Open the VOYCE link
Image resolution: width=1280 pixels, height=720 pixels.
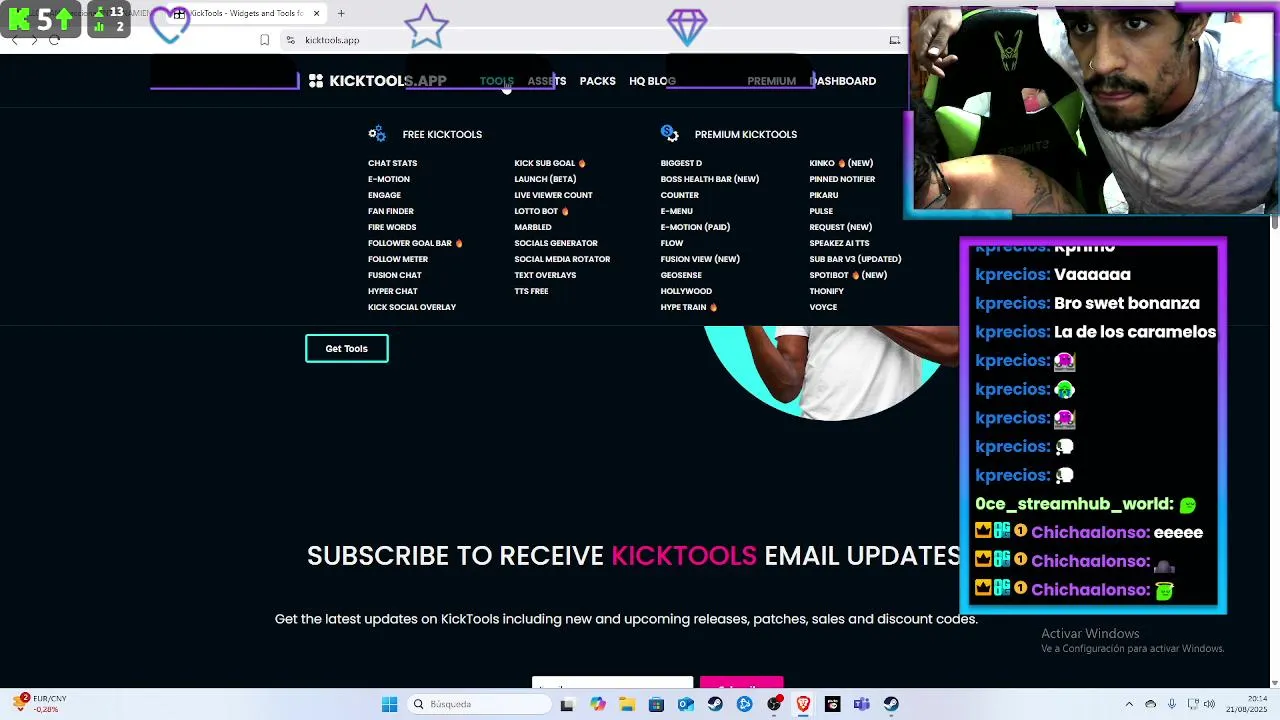point(823,307)
